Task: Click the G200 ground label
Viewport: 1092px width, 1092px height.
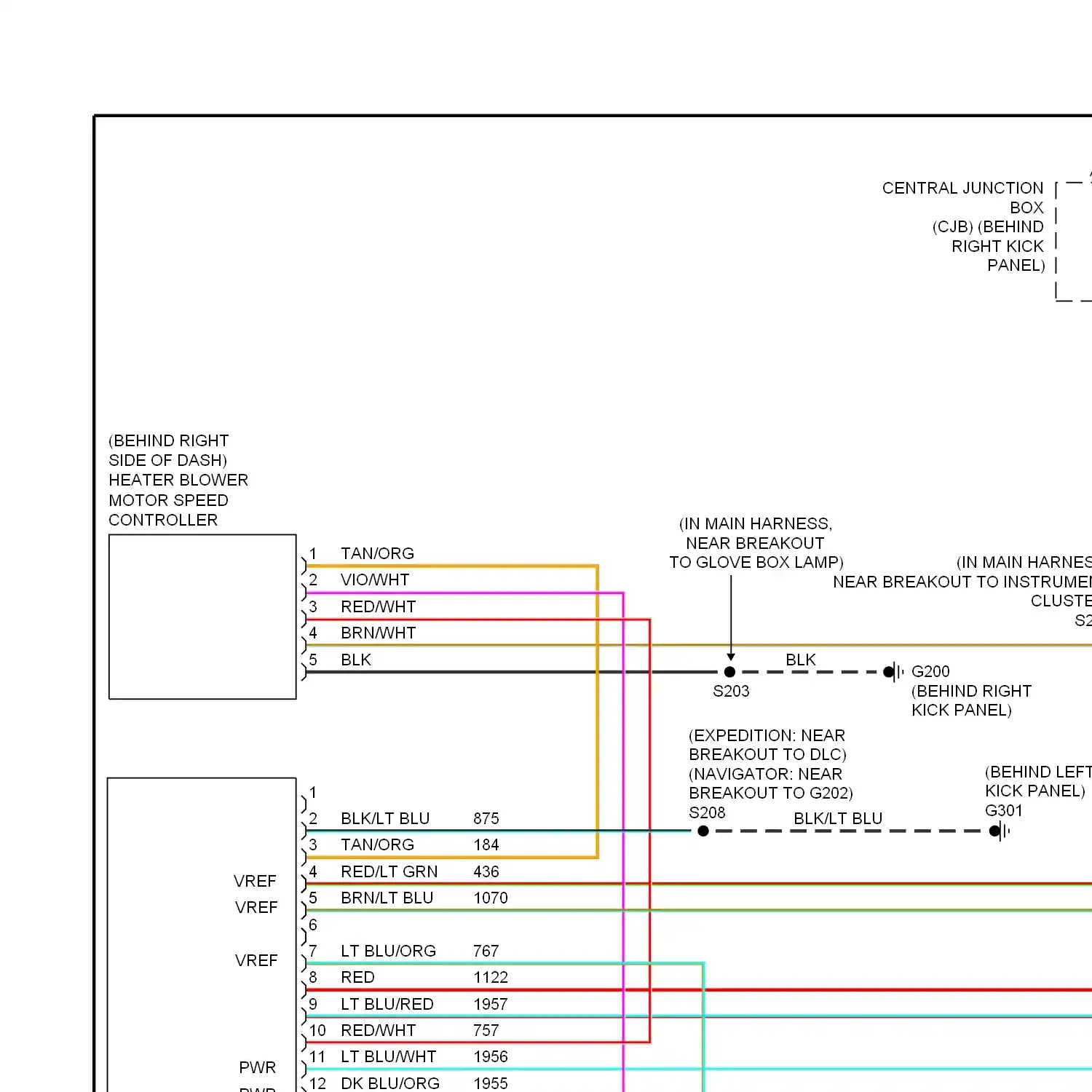Action: tap(930, 671)
